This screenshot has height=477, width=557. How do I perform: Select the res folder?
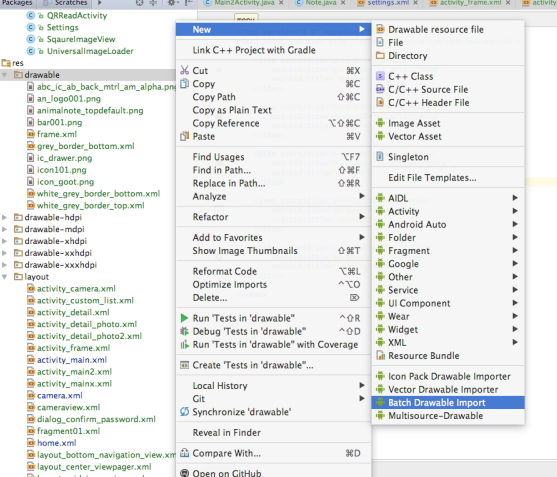tap(17, 63)
